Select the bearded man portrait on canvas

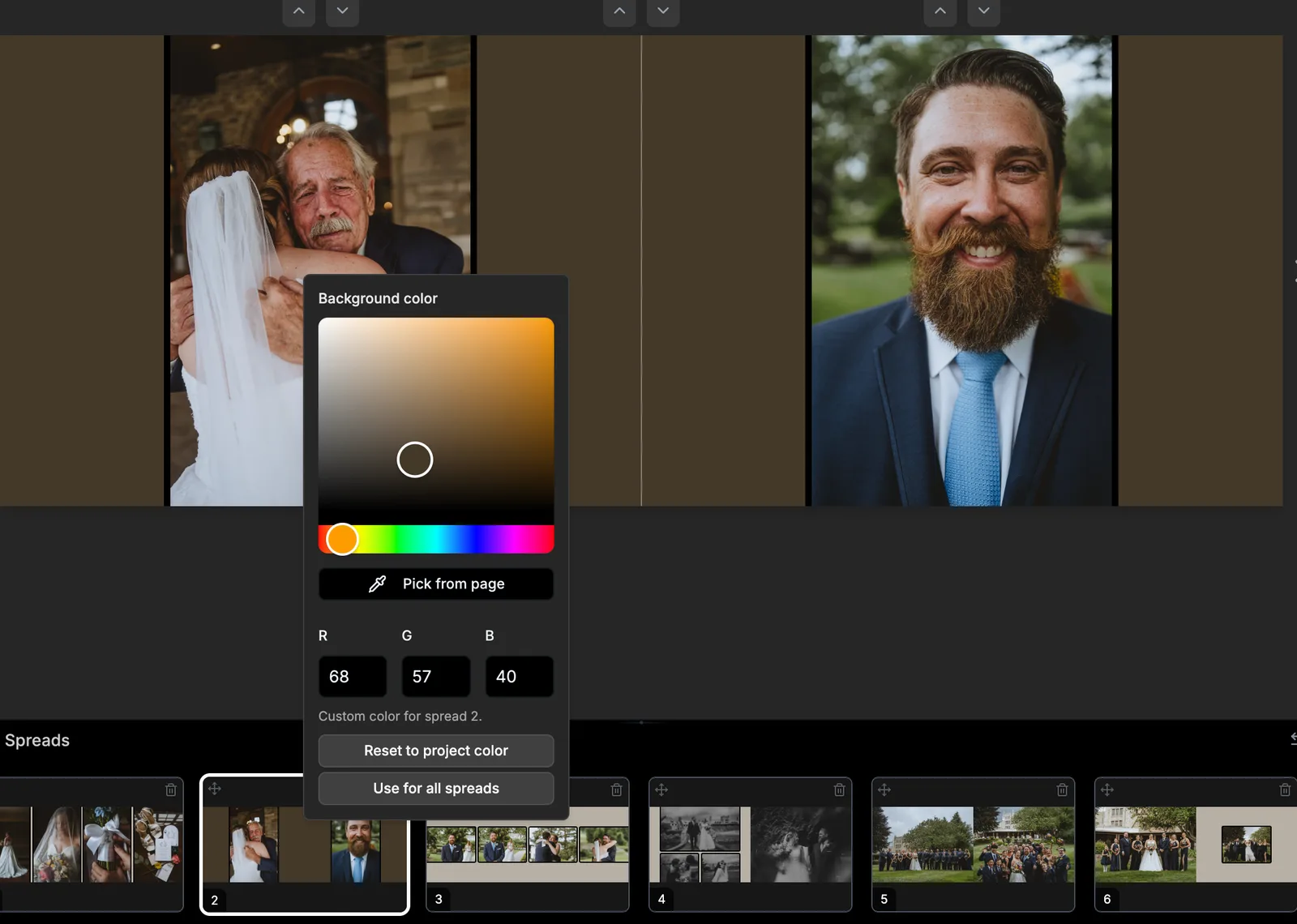pos(962,271)
